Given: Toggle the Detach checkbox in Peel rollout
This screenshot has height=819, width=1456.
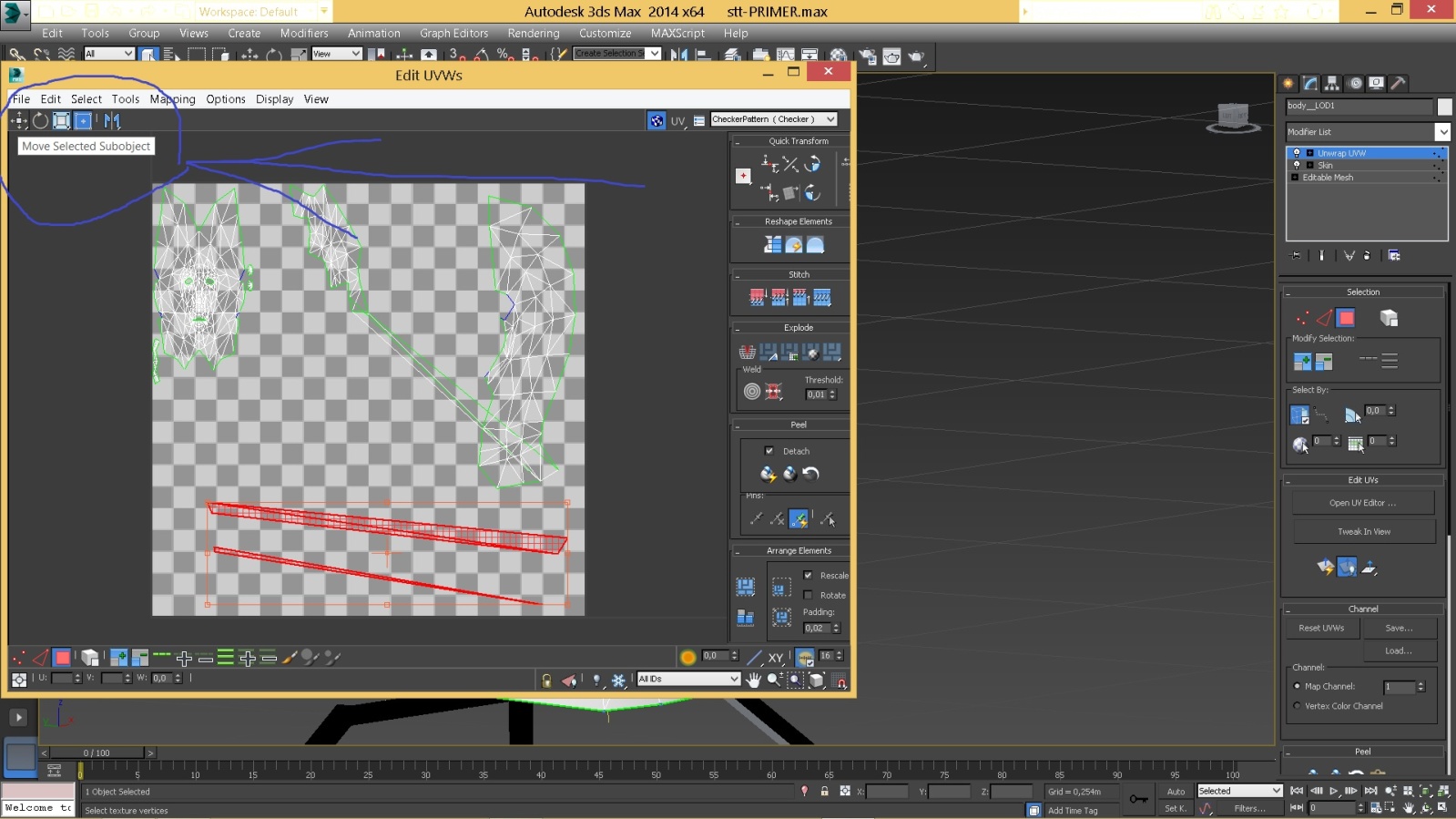Looking at the screenshot, I should [x=769, y=451].
